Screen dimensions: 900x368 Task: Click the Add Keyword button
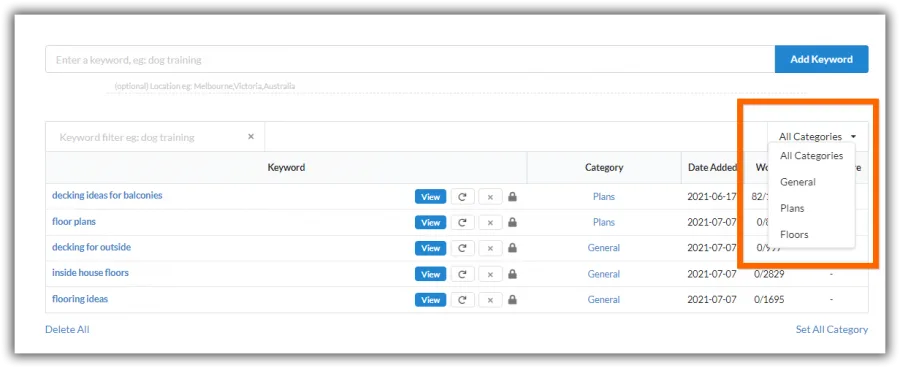pos(821,59)
